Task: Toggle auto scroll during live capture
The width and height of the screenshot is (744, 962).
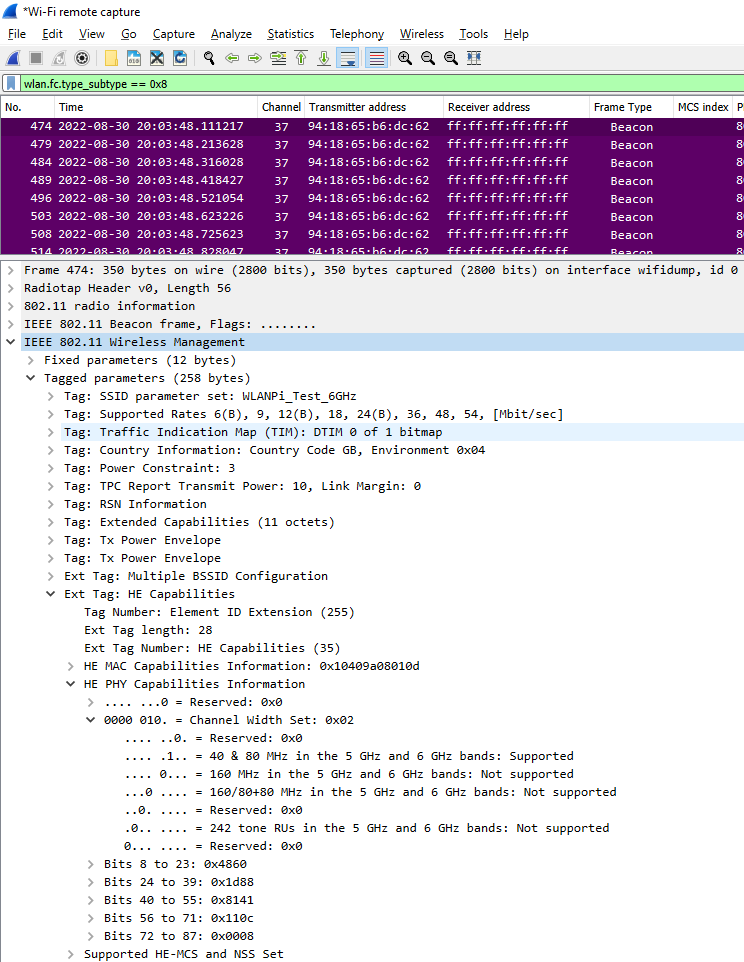Action: click(347, 58)
